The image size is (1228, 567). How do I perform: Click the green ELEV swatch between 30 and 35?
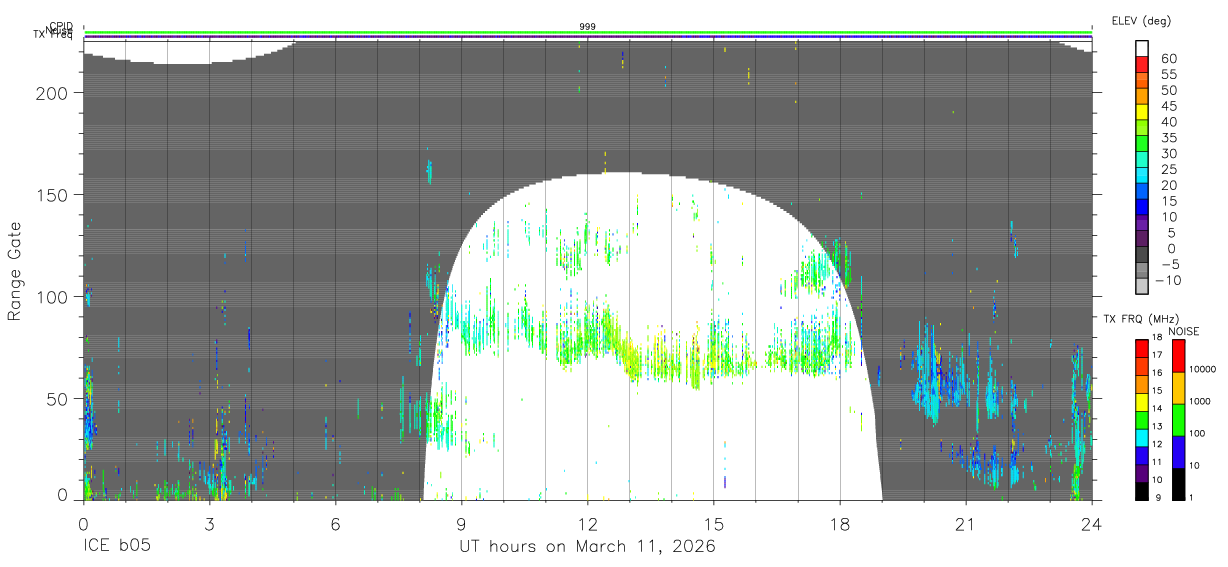click(x=1142, y=144)
